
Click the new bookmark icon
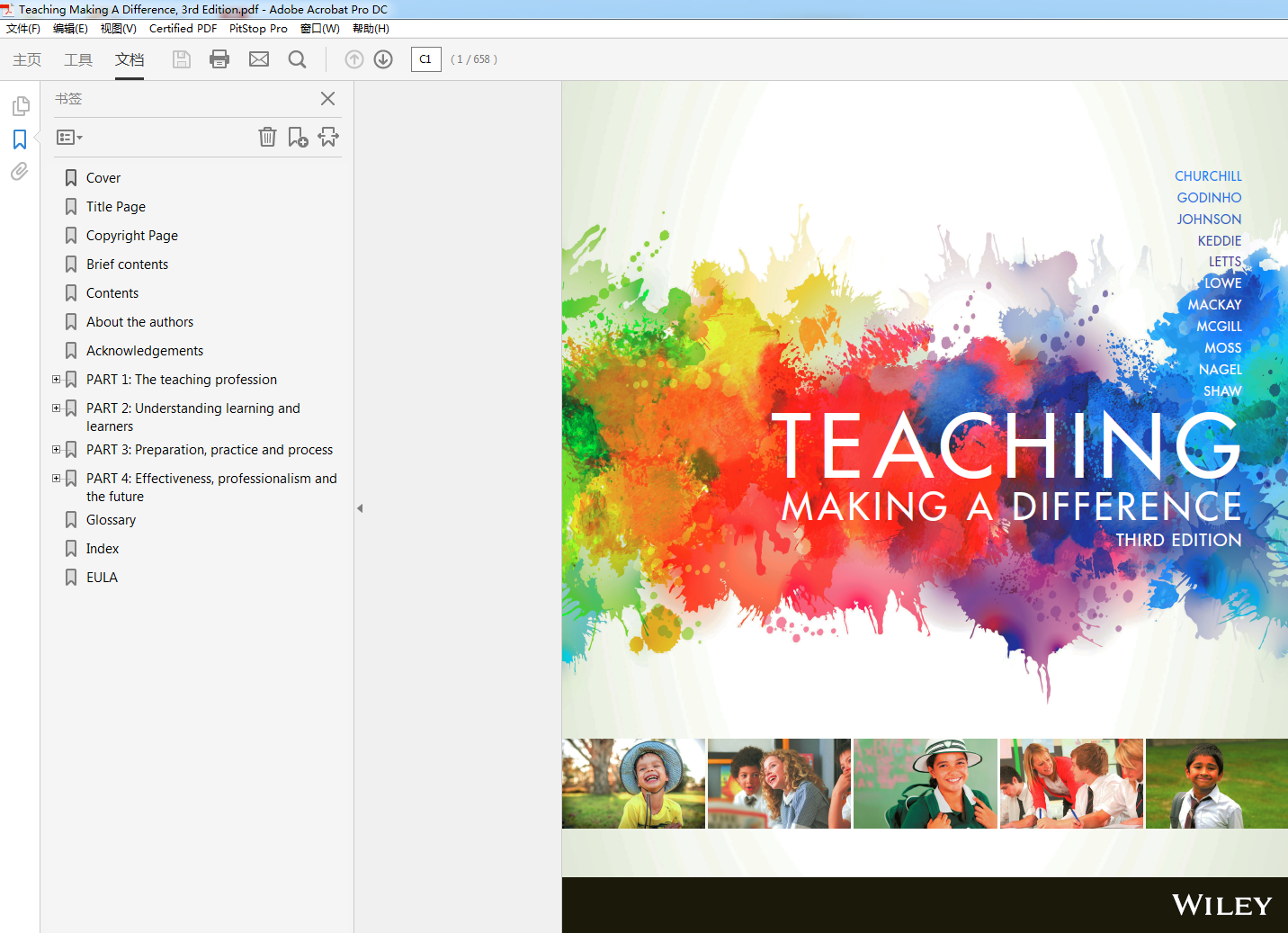[298, 136]
